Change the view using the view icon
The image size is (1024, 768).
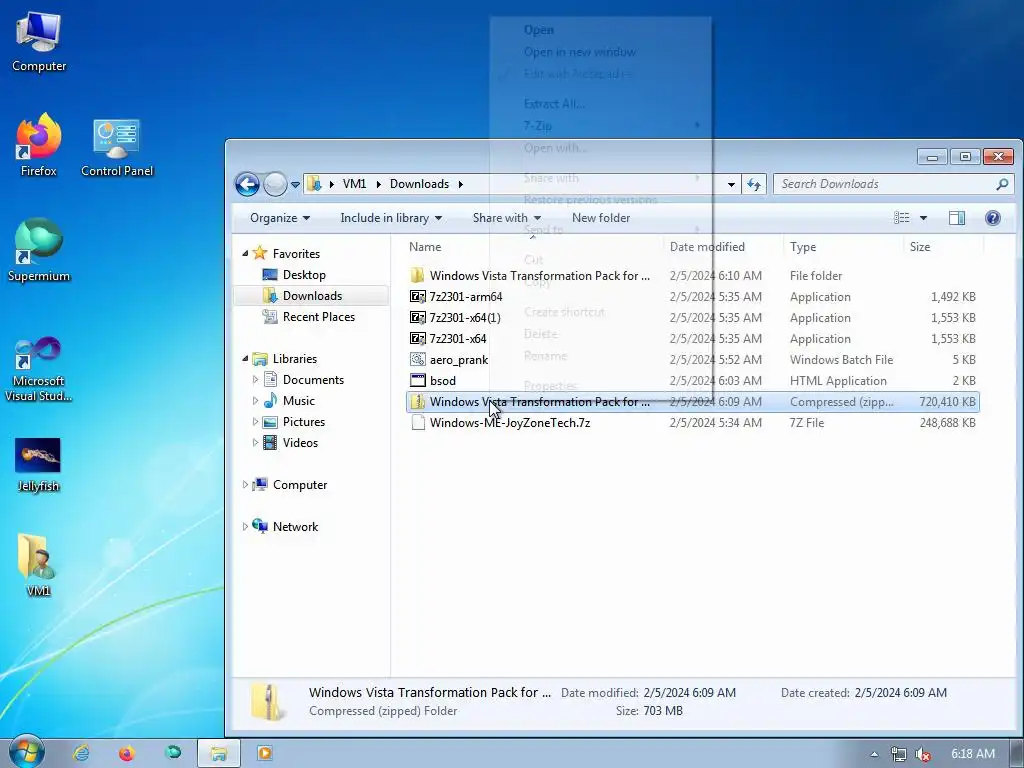[x=901, y=218]
